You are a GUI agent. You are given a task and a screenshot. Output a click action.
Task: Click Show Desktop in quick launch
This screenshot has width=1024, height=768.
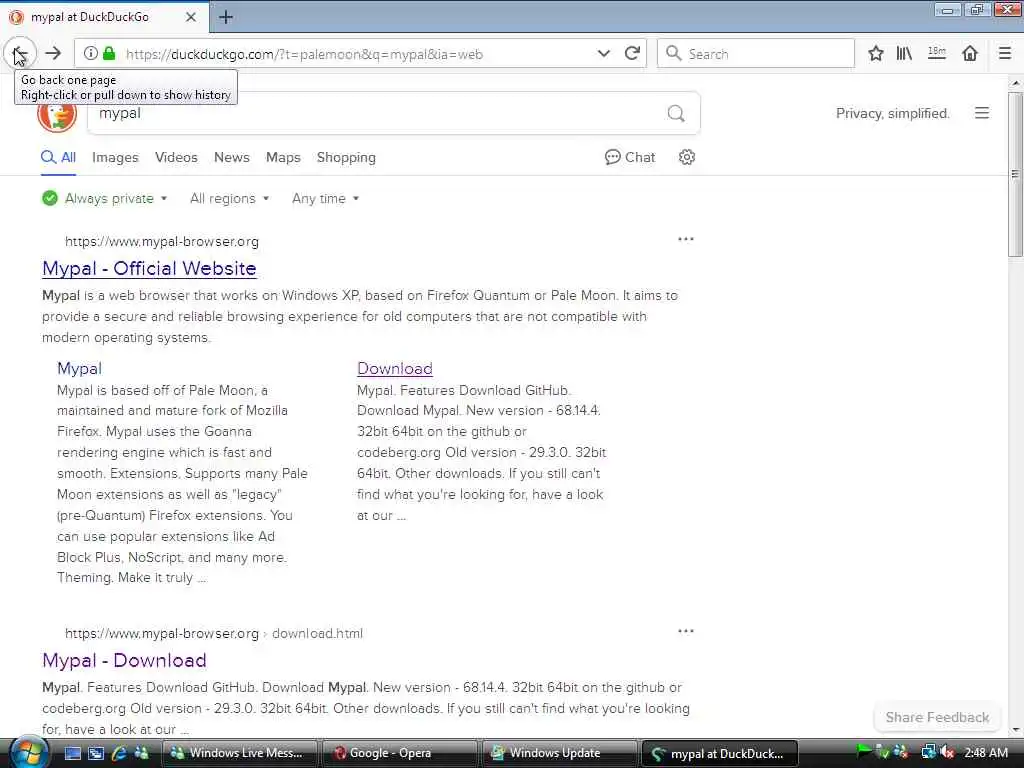click(x=72, y=753)
